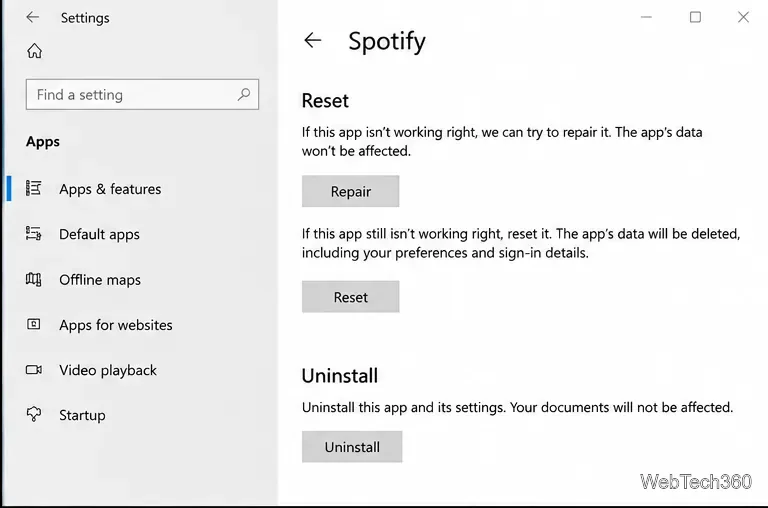Click the Video playback camera icon
The height and width of the screenshot is (508, 768).
coord(34,369)
